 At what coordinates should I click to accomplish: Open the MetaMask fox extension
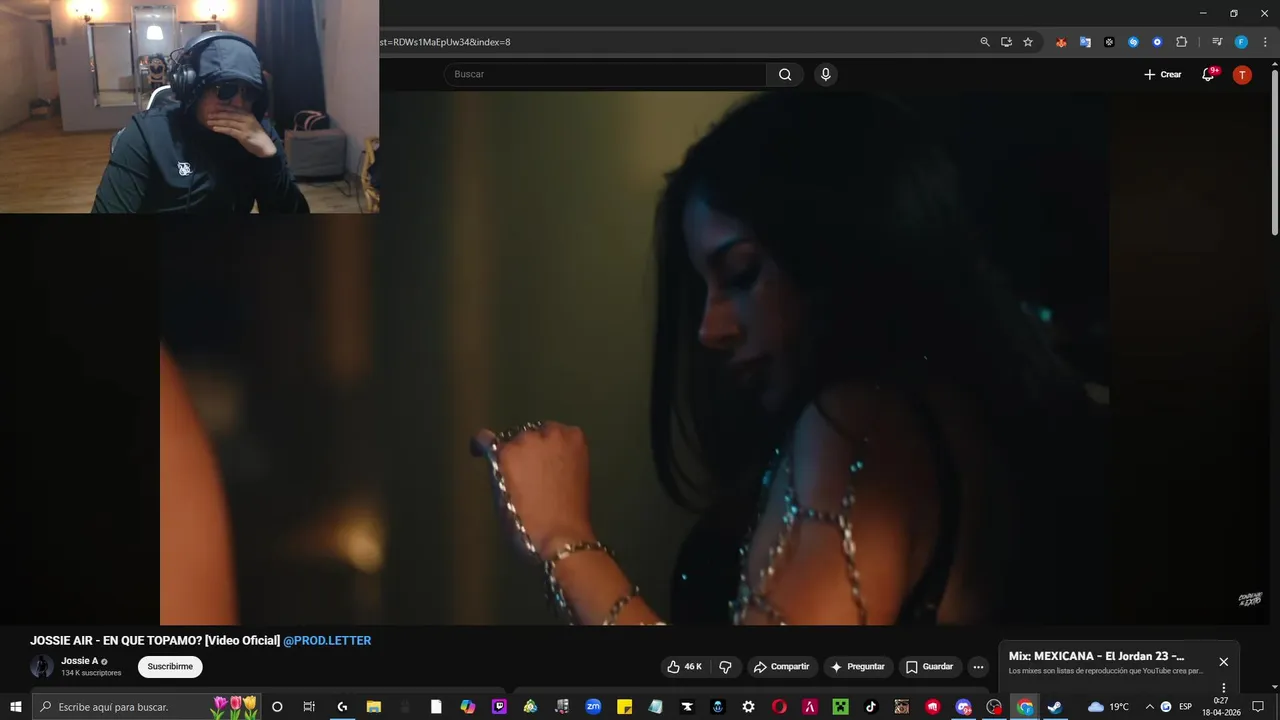[x=1061, y=42]
